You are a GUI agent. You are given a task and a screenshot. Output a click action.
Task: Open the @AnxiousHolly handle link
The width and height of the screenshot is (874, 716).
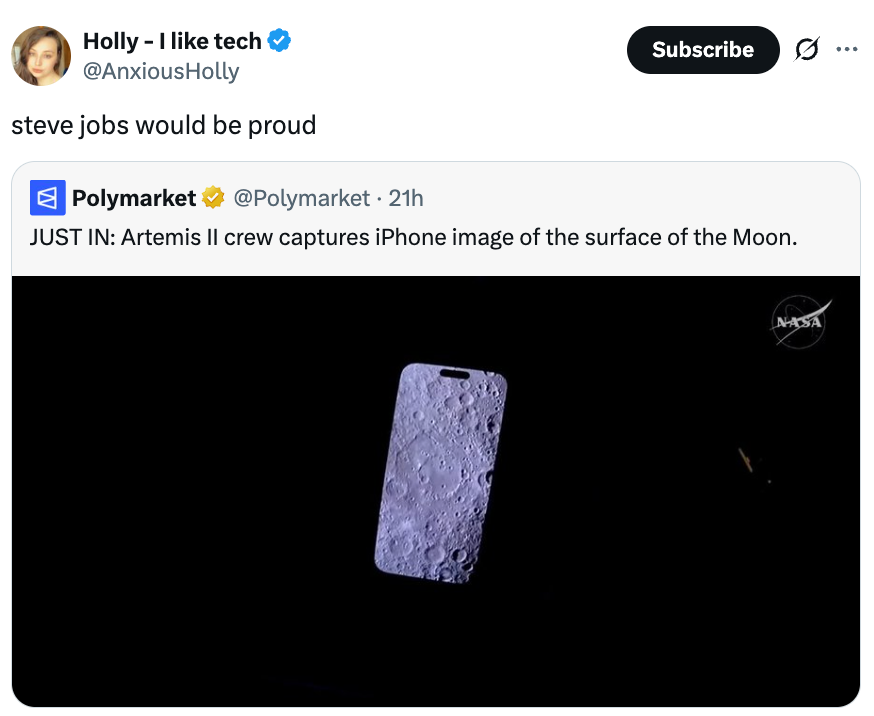[158, 72]
